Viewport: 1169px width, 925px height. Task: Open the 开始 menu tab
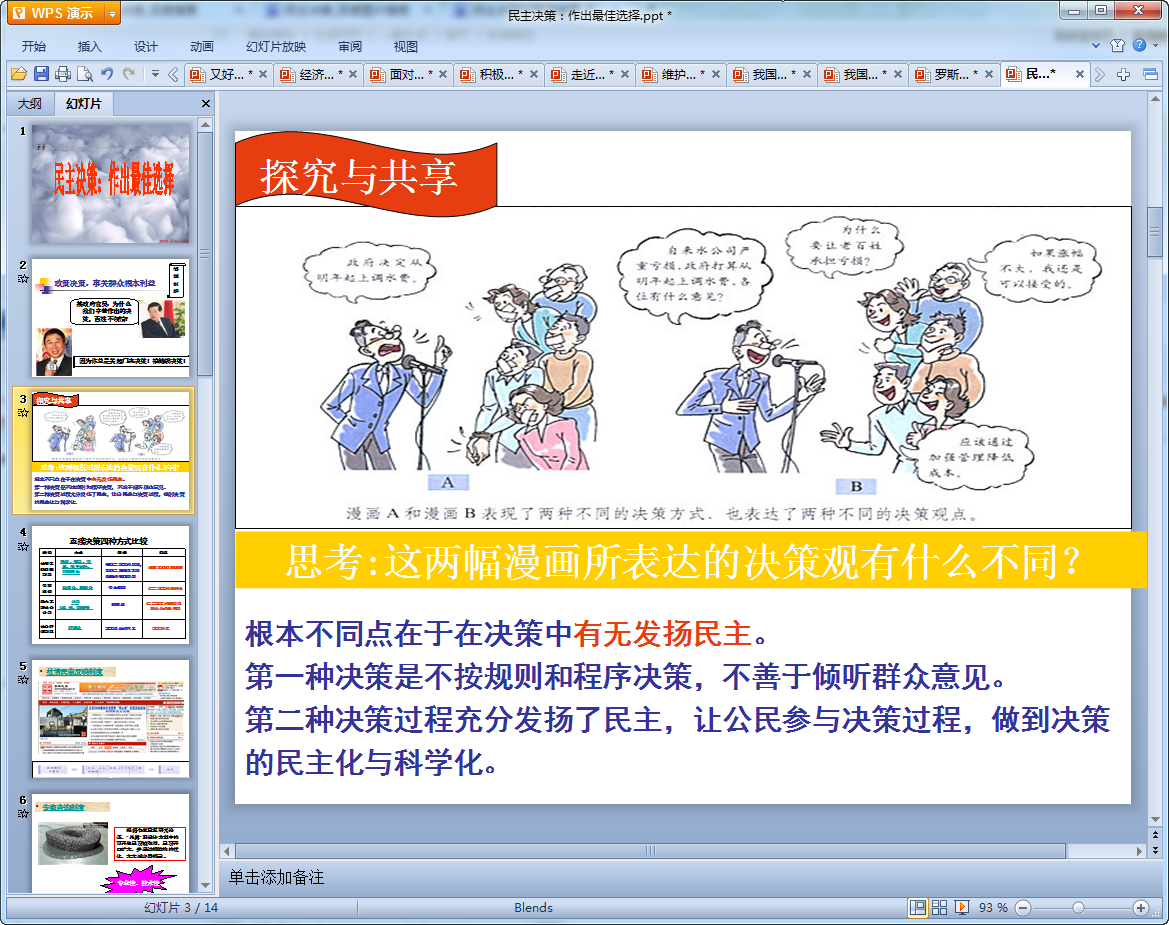click(34, 46)
